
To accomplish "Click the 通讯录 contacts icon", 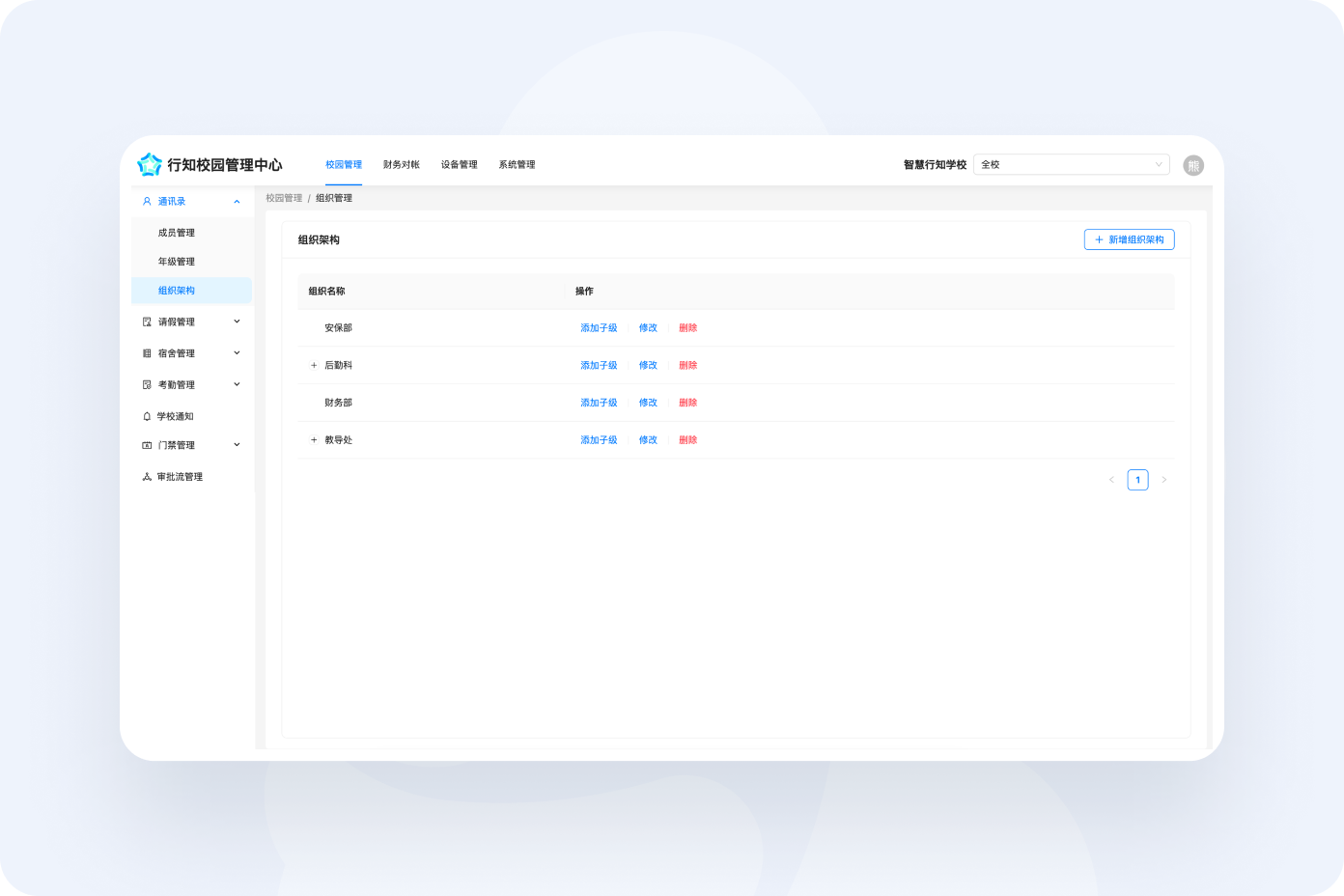I will pyautogui.click(x=147, y=201).
